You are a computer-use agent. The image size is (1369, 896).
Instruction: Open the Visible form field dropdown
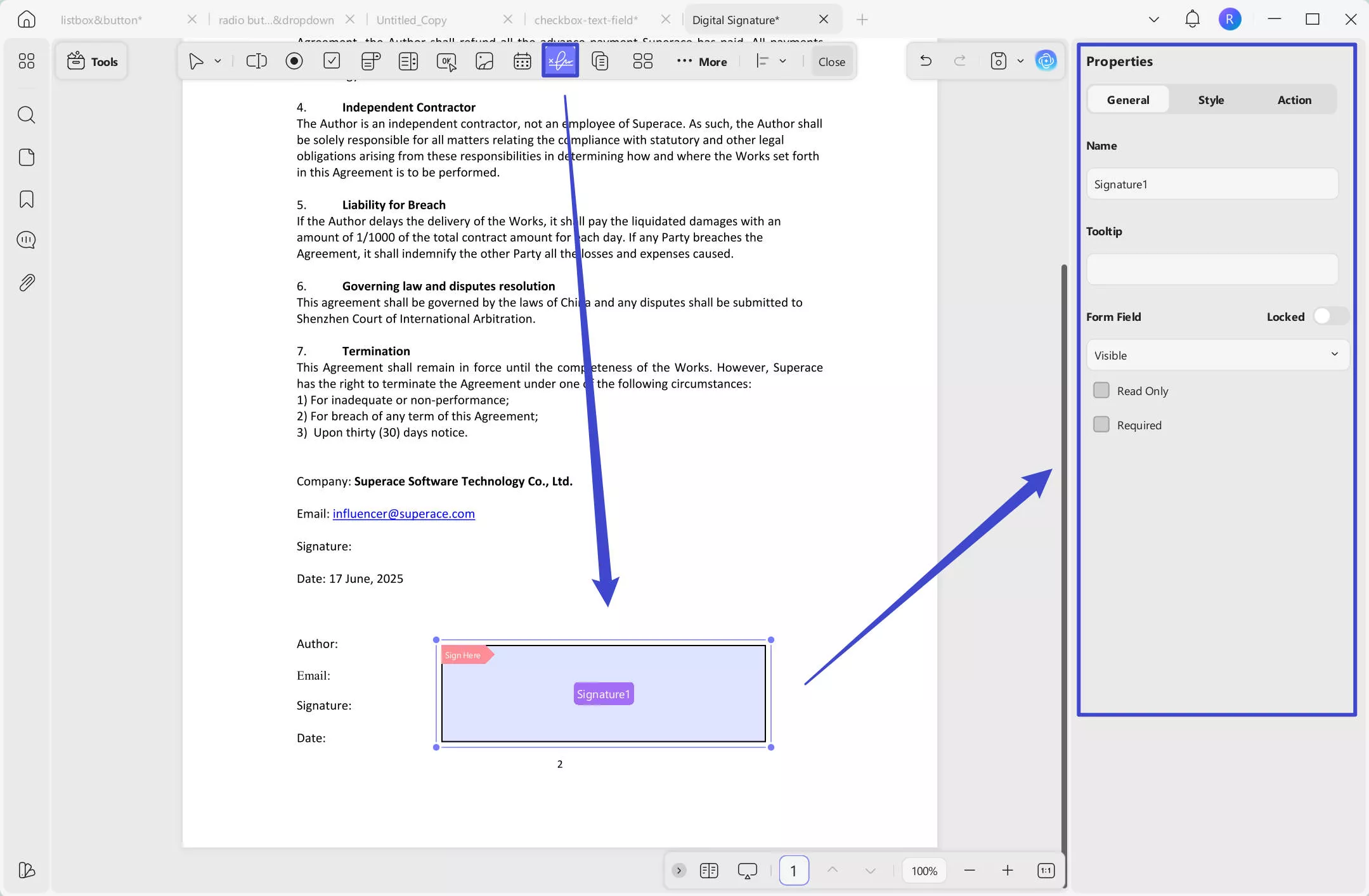[1217, 355]
